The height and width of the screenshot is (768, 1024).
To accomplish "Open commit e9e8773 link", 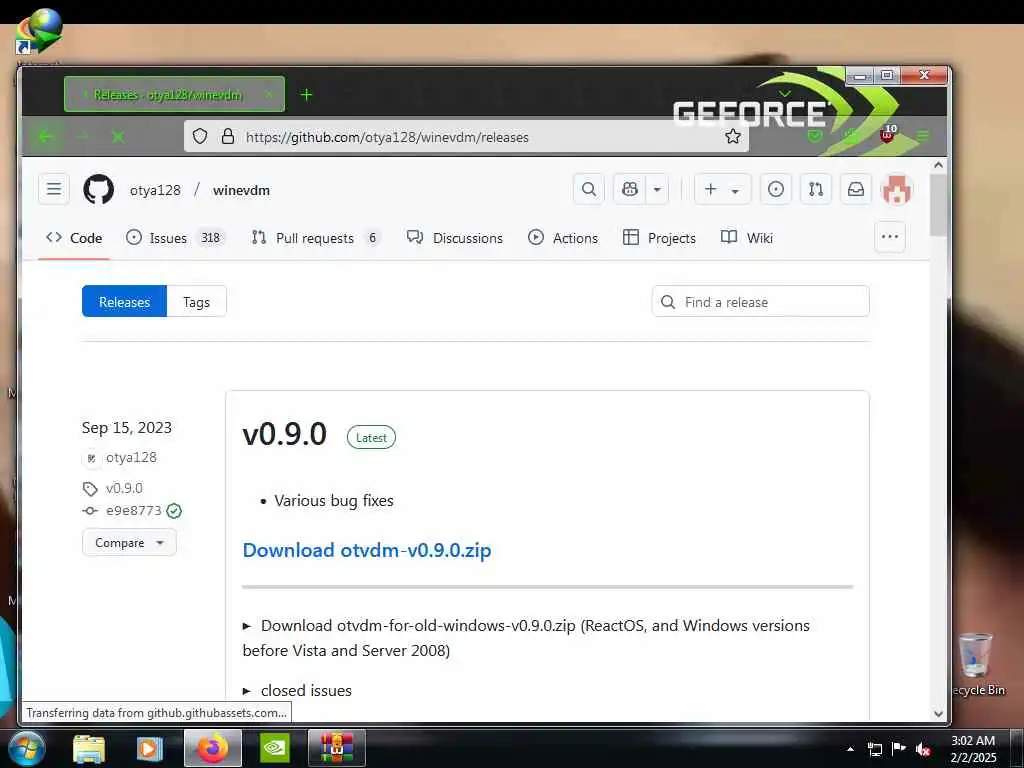I will 134,511.
